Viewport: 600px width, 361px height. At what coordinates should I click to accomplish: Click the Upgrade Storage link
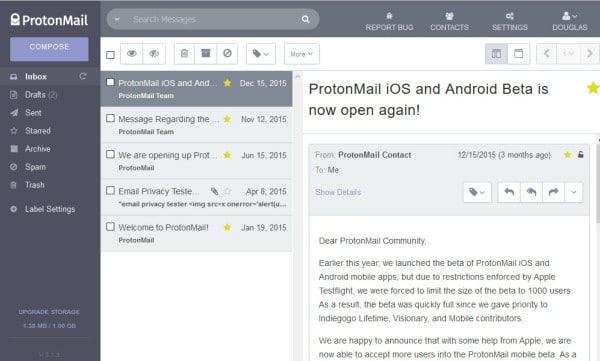coord(49,312)
